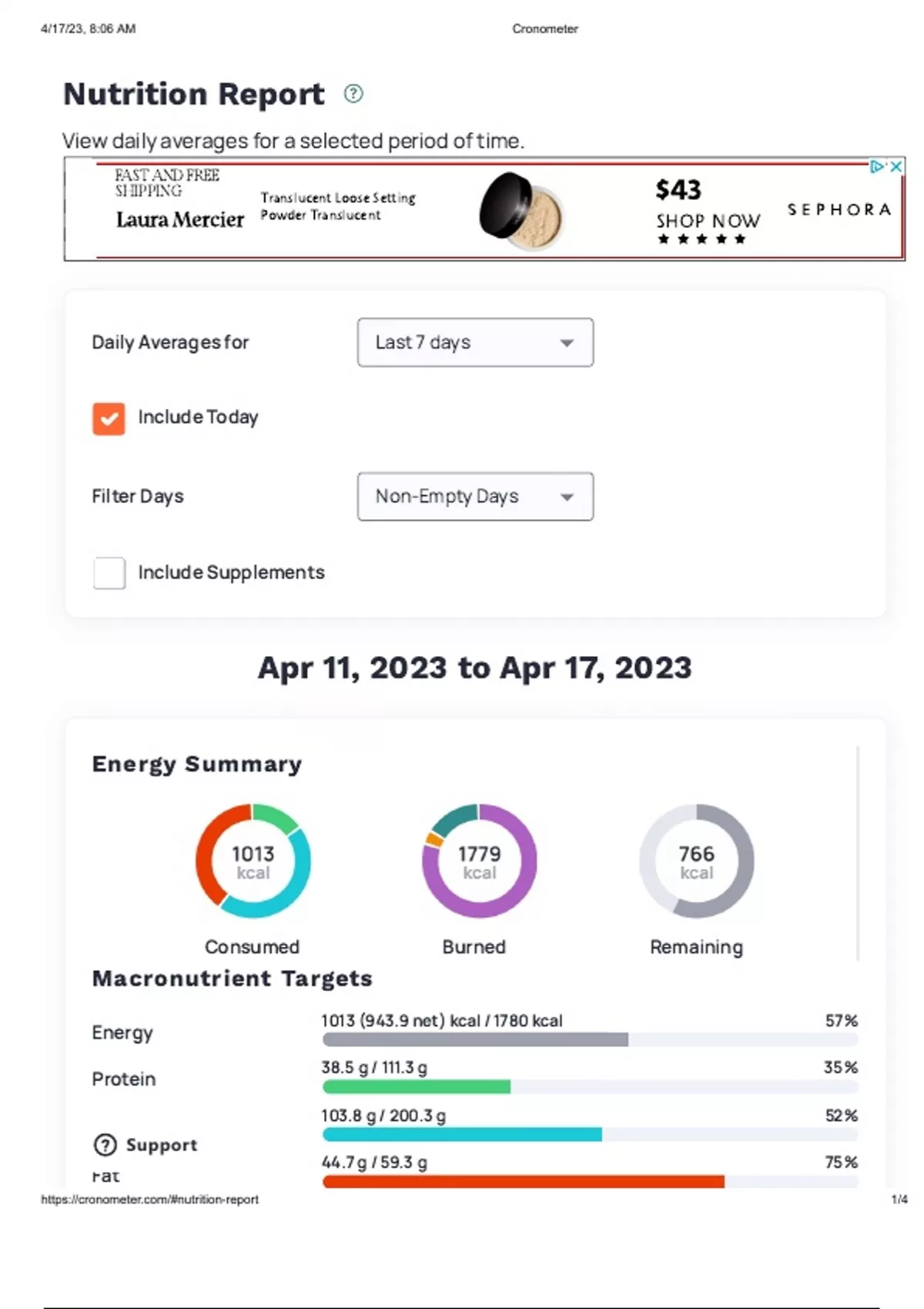The image size is (924, 1309).
Task: Click the Nutrition Report help question-mark icon
Action: (x=353, y=94)
